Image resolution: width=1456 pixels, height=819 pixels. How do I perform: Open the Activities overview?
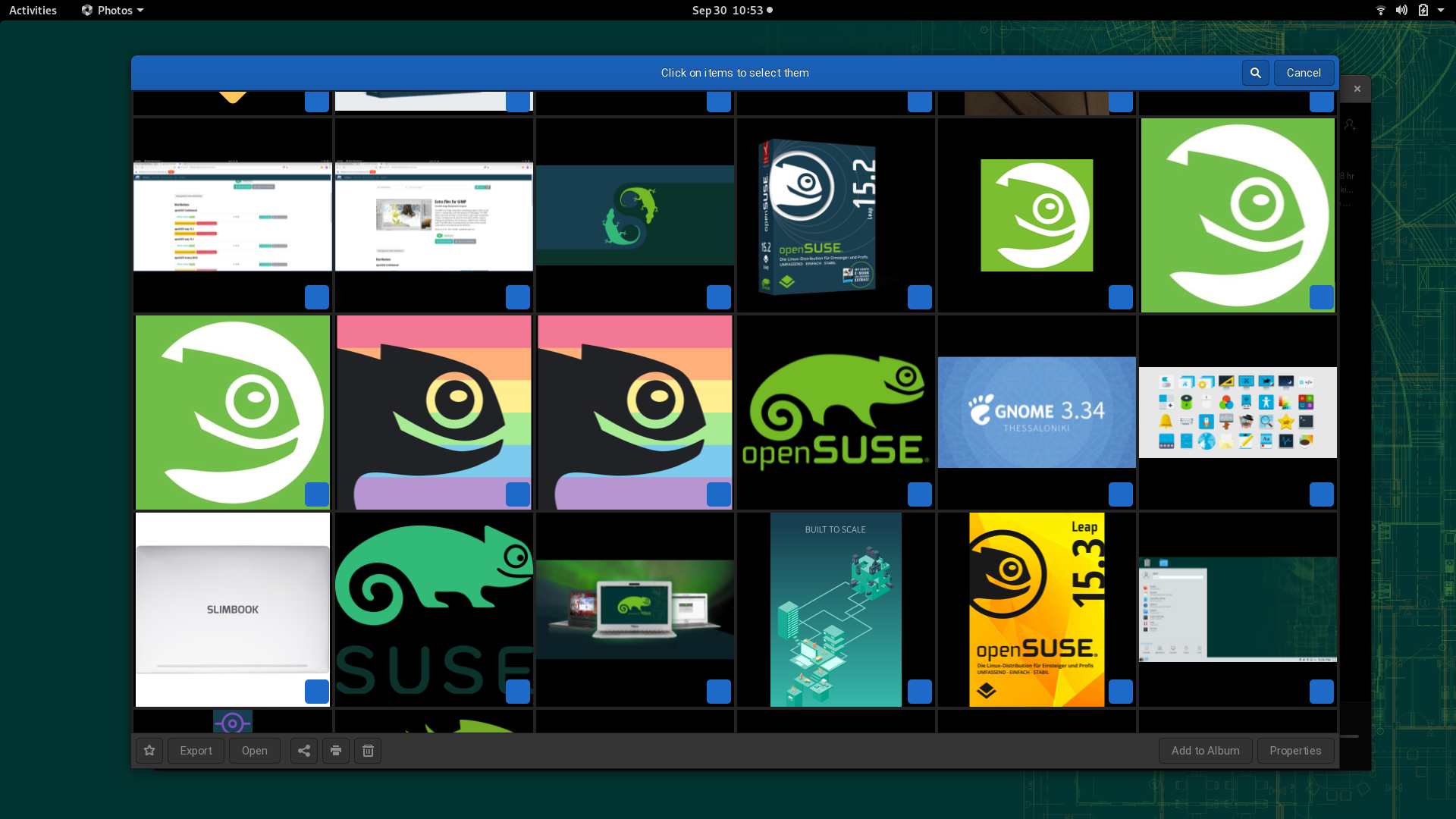(x=33, y=10)
